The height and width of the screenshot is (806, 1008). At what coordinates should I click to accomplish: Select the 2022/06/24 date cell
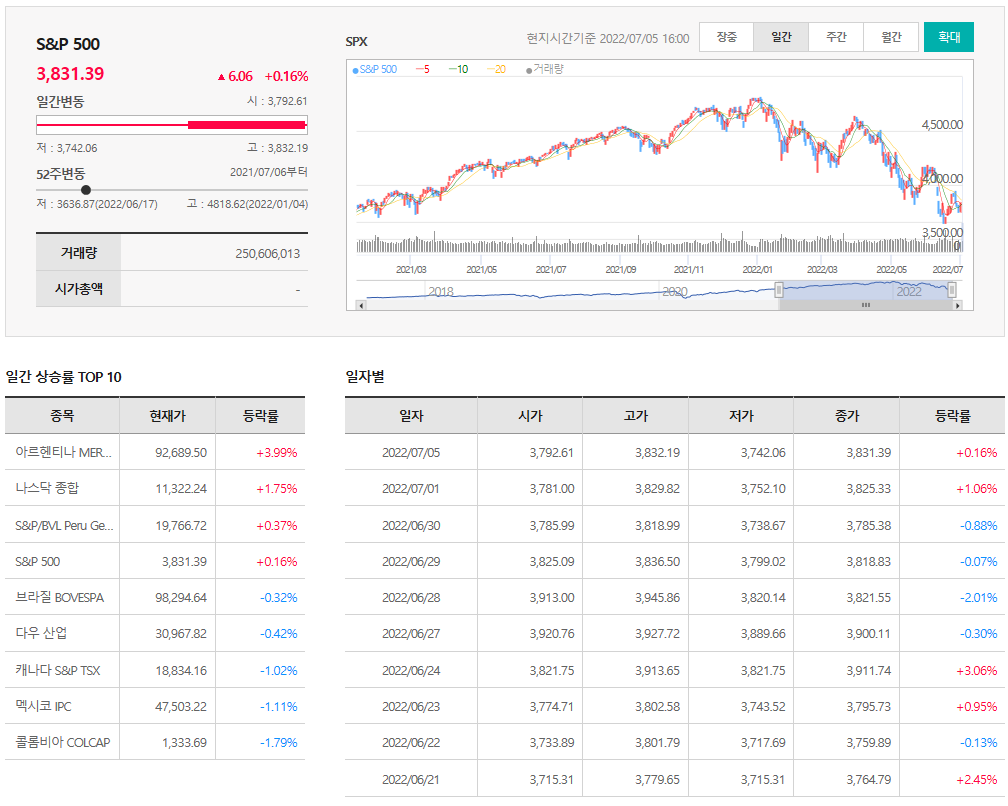[411, 670]
